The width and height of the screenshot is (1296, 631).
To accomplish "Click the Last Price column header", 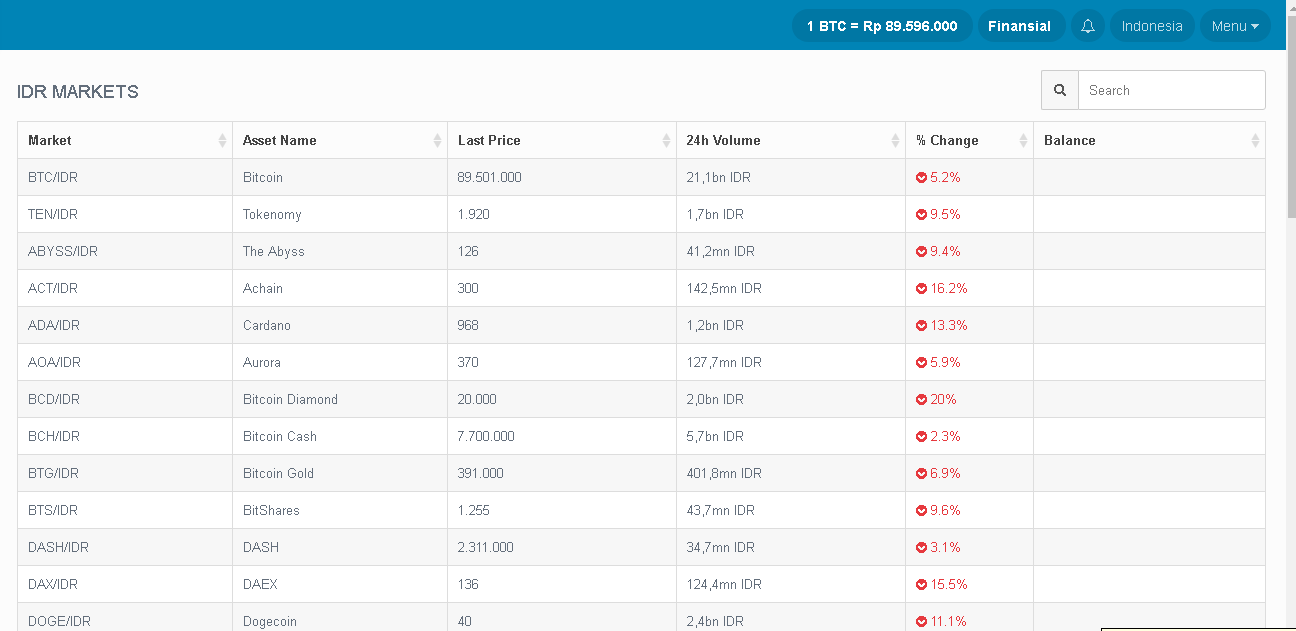I will click(x=562, y=140).
